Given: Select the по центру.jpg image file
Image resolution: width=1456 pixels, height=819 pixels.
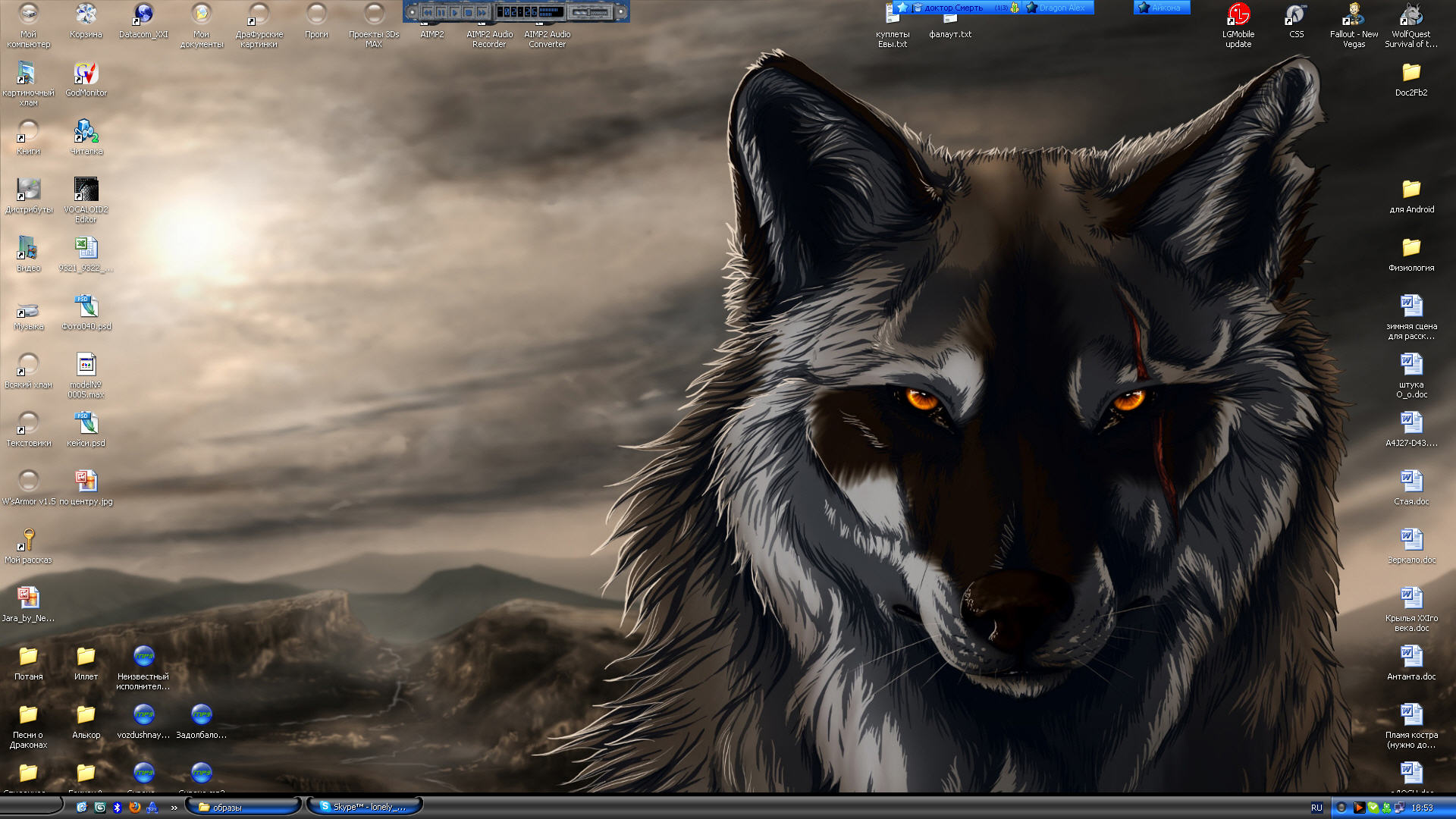Looking at the screenshot, I should pyautogui.click(x=86, y=488).
